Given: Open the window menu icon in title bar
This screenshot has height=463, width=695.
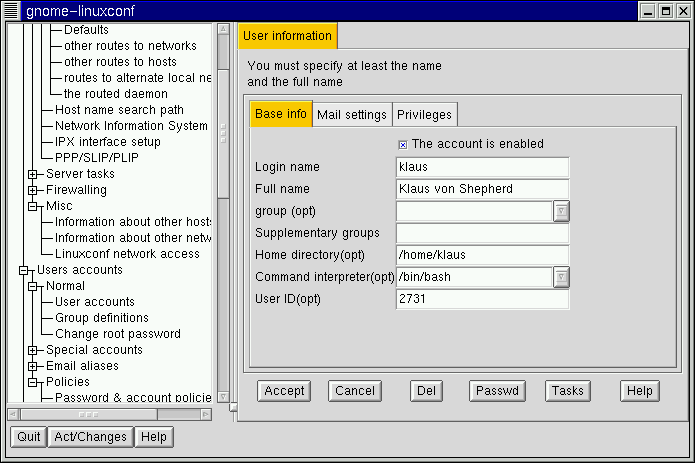Looking at the screenshot, I should coord(12,10).
